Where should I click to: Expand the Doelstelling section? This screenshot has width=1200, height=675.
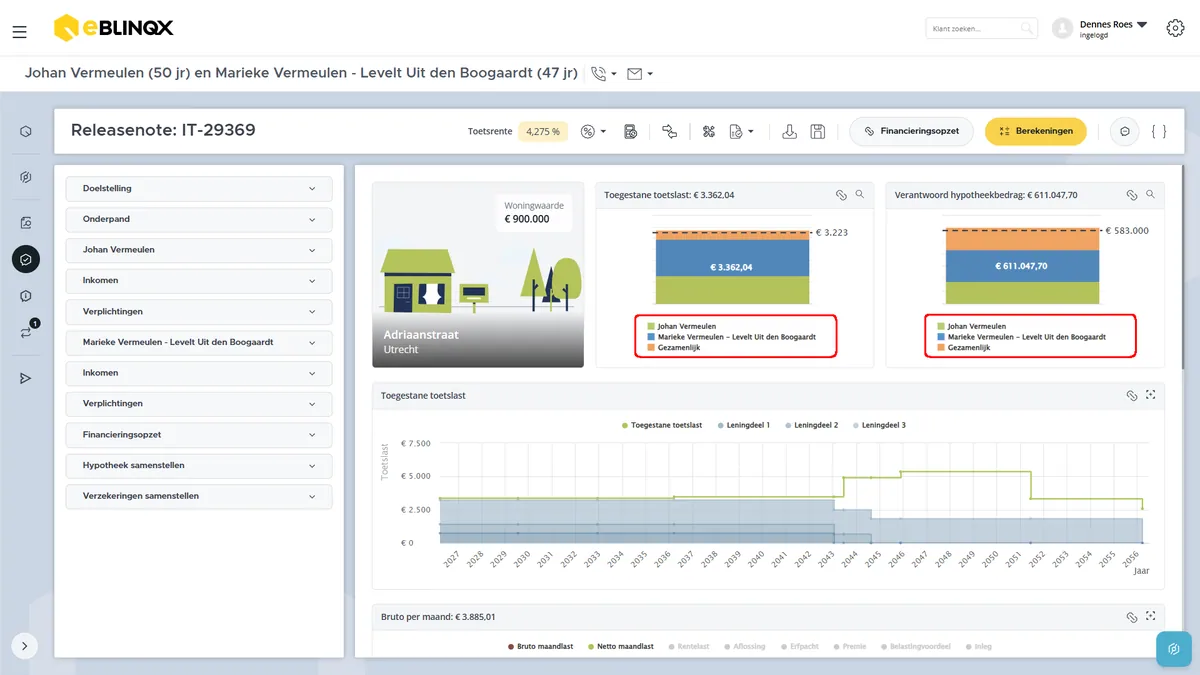(x=198, y=188)
